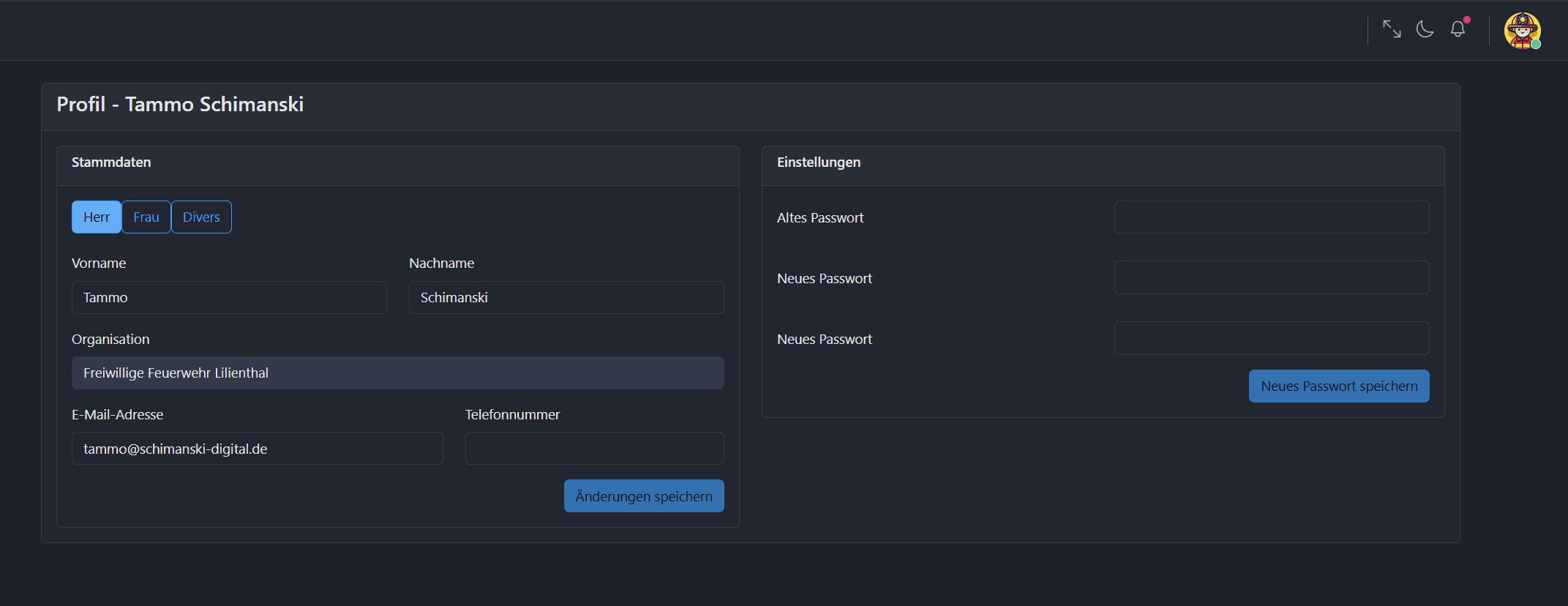The width and height of the screenshot is (1568, 606).
Task: Click the empty Telefonnummer input field
Action: point(594,449)
